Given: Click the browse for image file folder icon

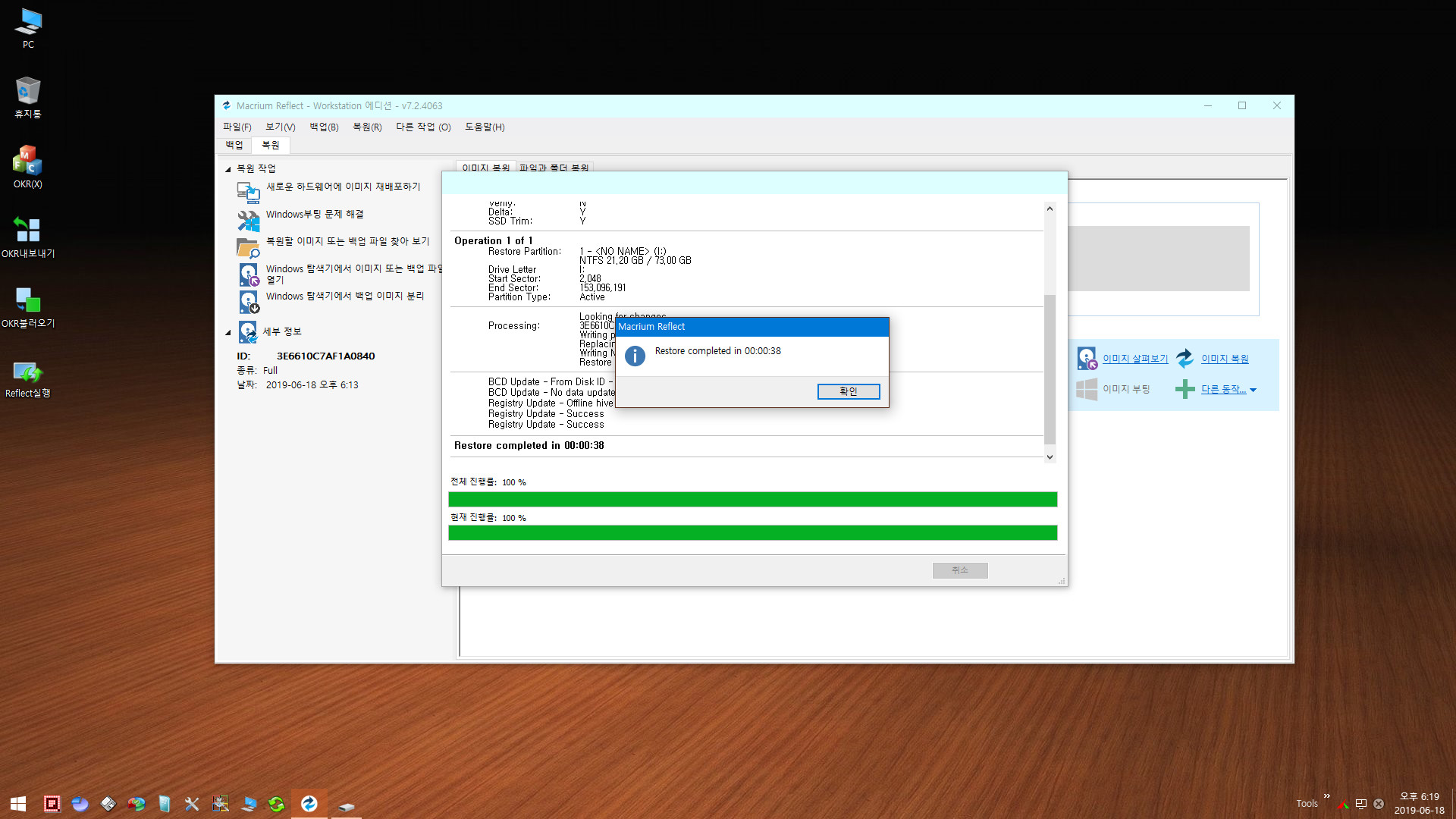Looking at the screenshot, I should 248,247.
